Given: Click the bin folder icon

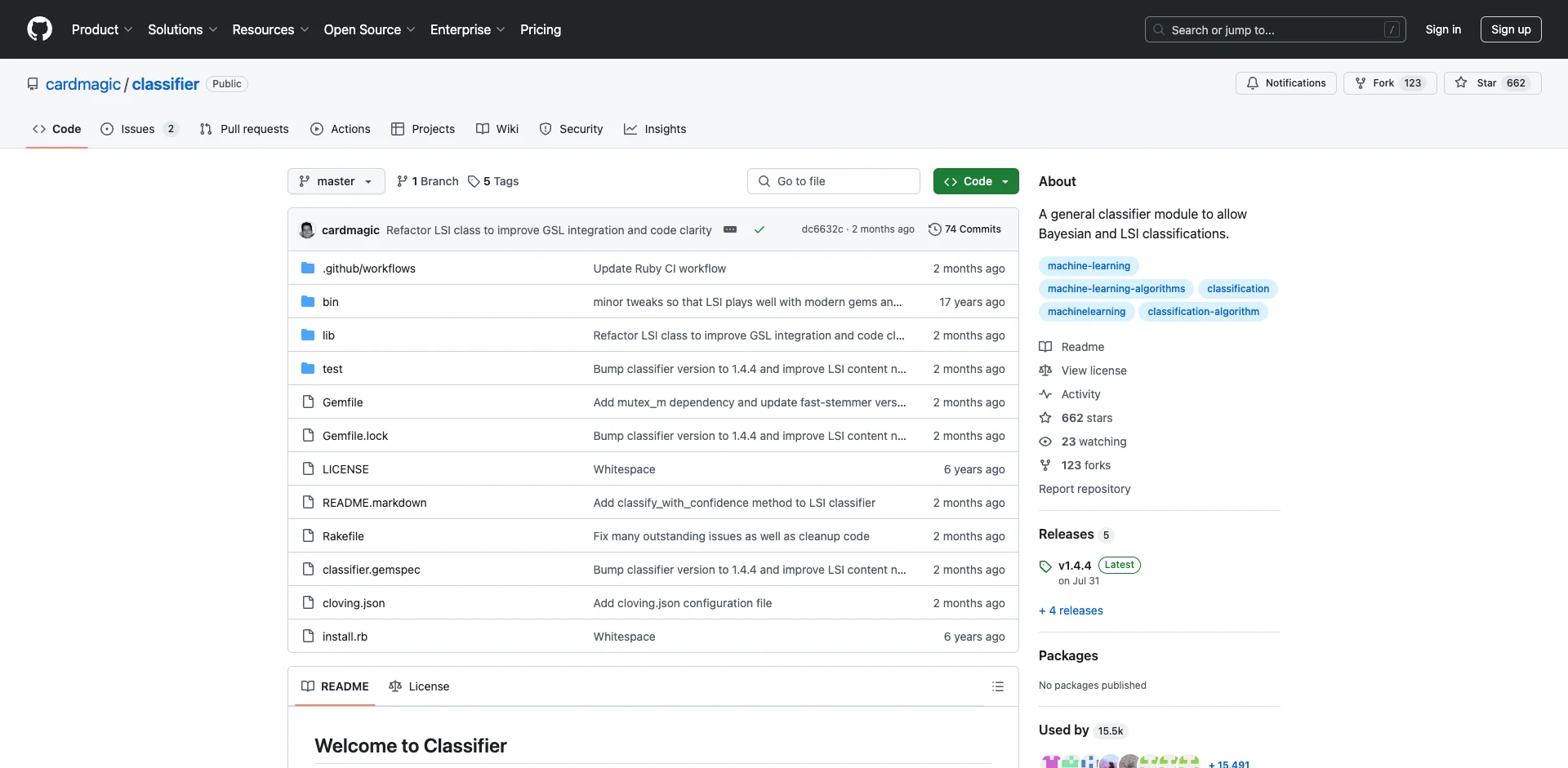Looking at the screenshot, I should [x=308, y=302].
